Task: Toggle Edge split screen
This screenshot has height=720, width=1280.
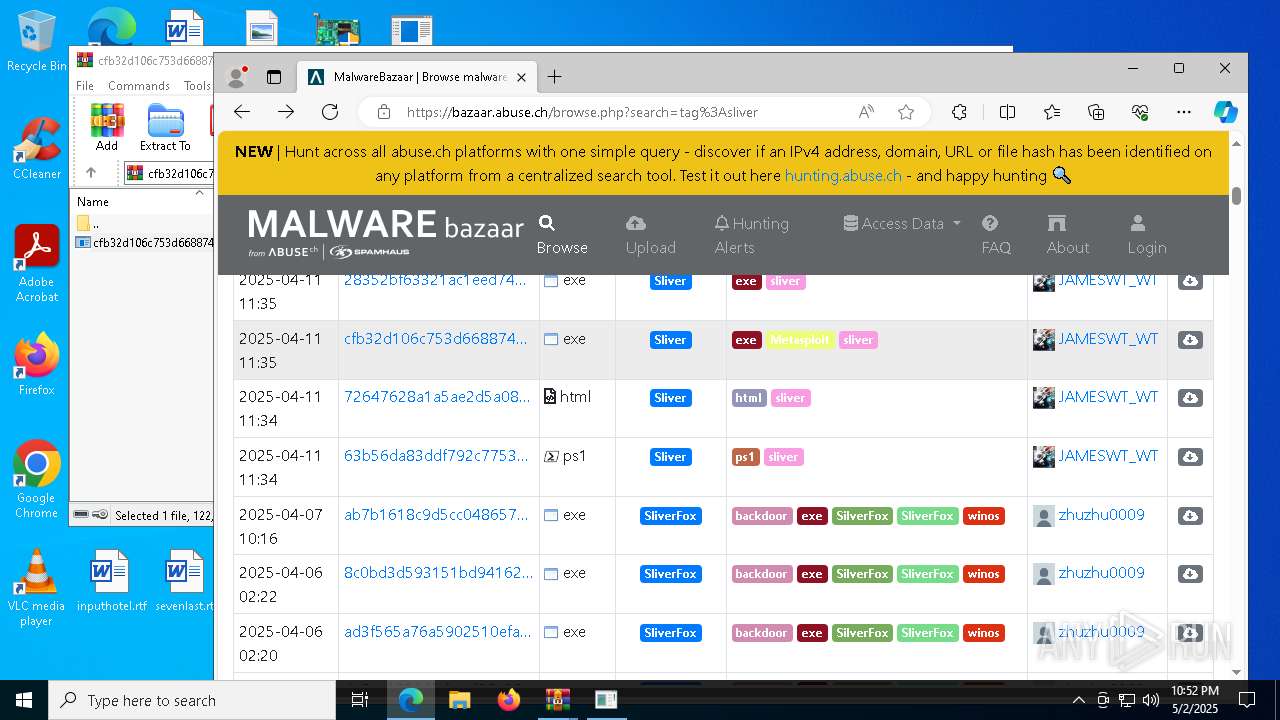Action: [x=1007, y=112]
